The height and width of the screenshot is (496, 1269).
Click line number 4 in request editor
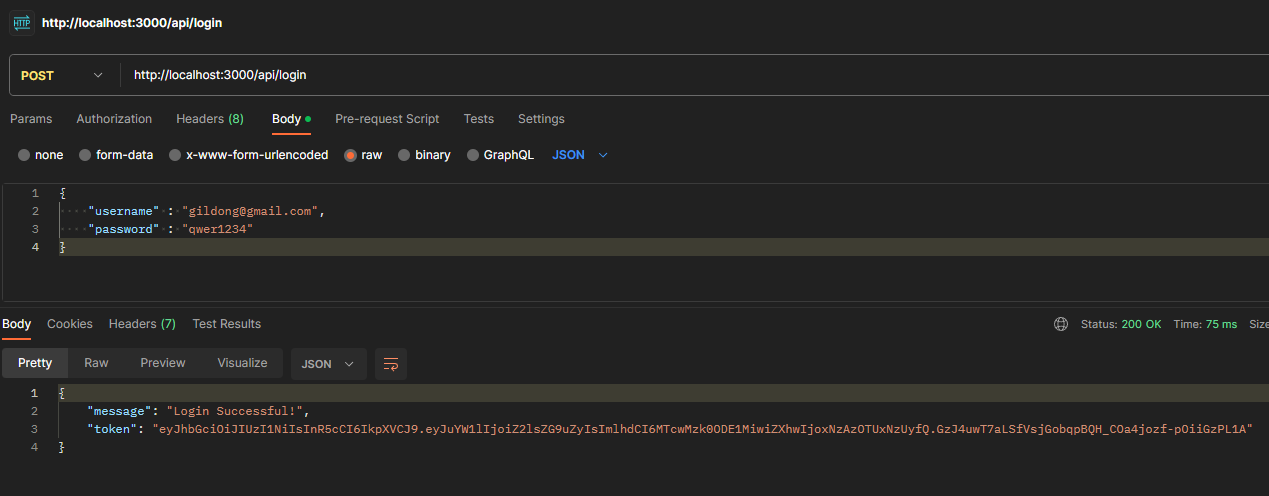pos(35,247)
